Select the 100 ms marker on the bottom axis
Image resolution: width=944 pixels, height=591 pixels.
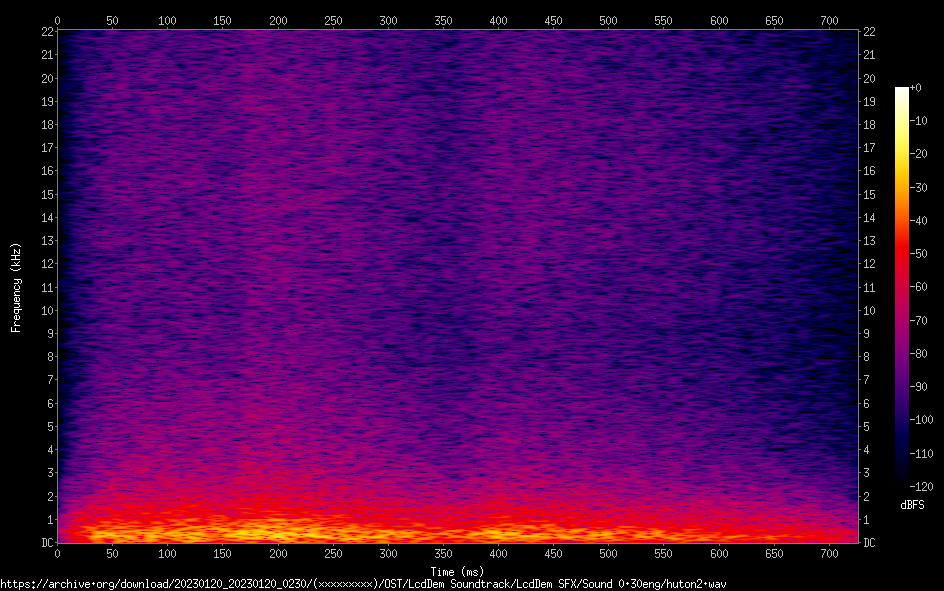(x=167, y=553)
